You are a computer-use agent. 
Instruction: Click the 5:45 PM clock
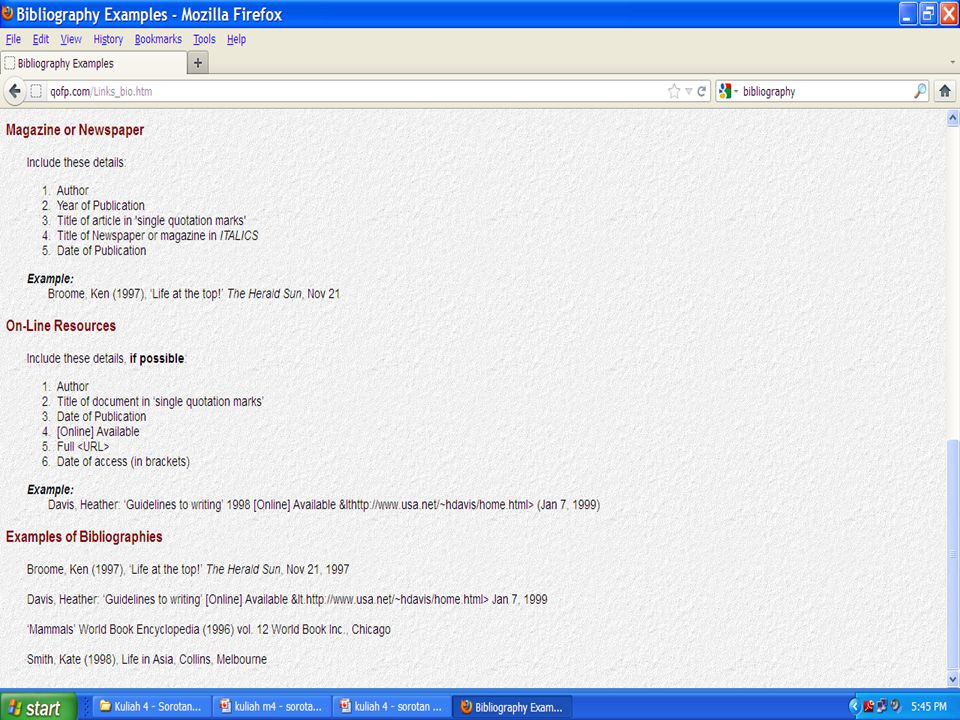tap(928, 707)
